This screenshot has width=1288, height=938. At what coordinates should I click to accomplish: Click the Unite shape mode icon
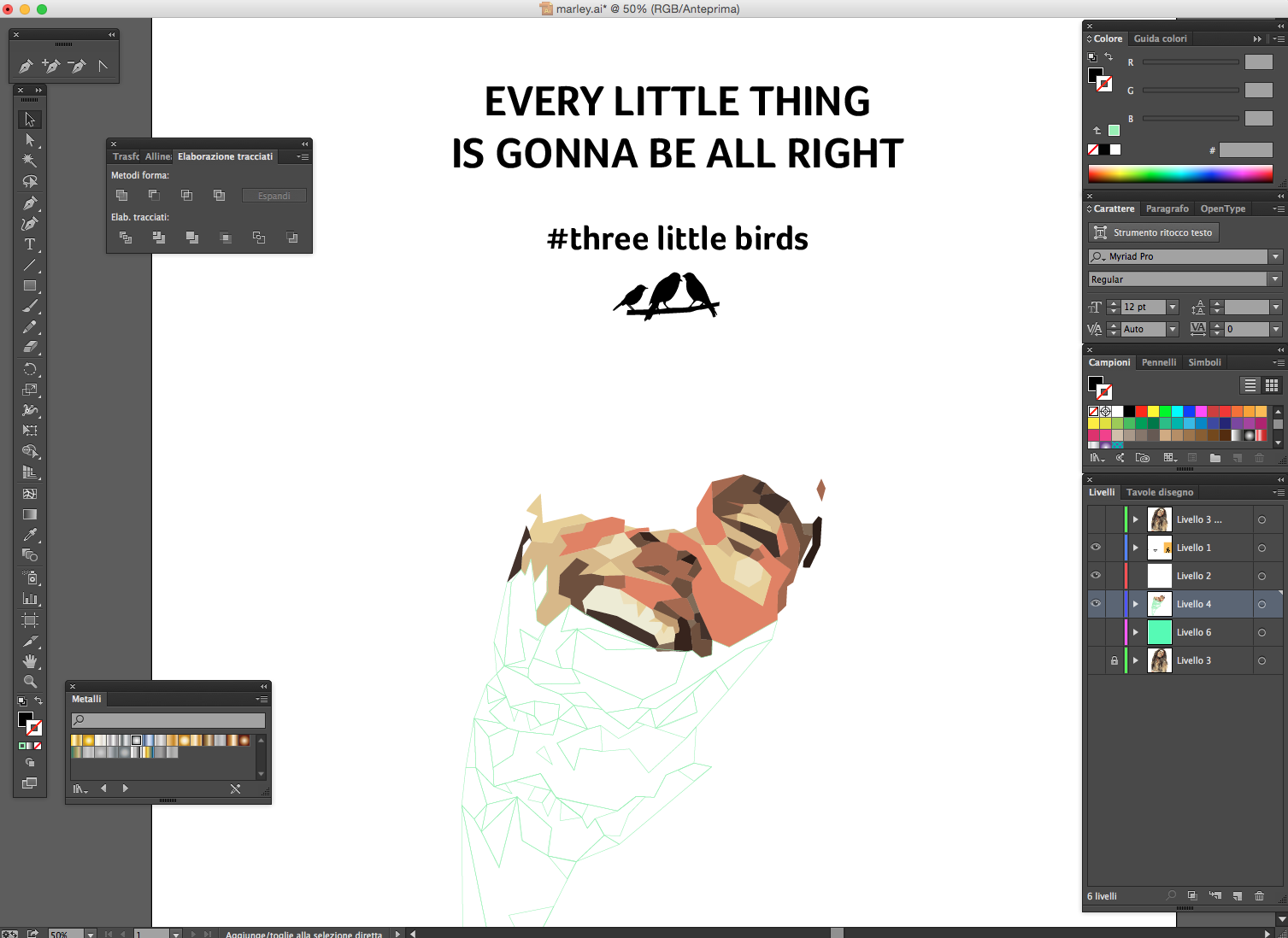(x=121, y=196)
